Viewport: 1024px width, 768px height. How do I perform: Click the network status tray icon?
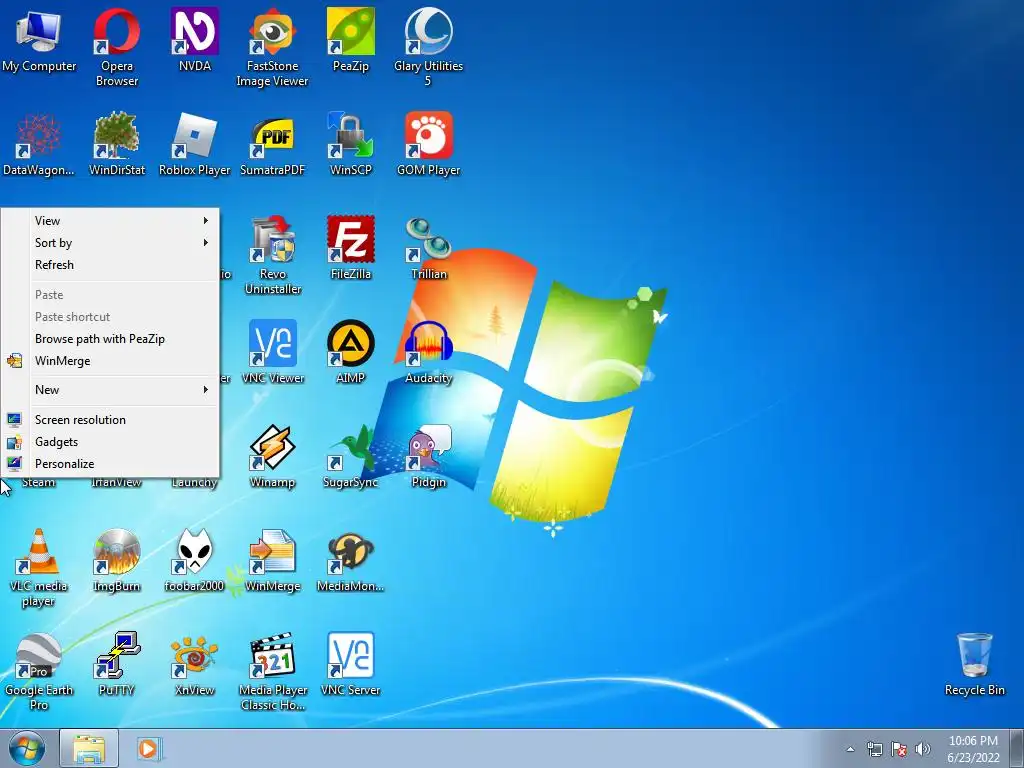click(874, 749)
